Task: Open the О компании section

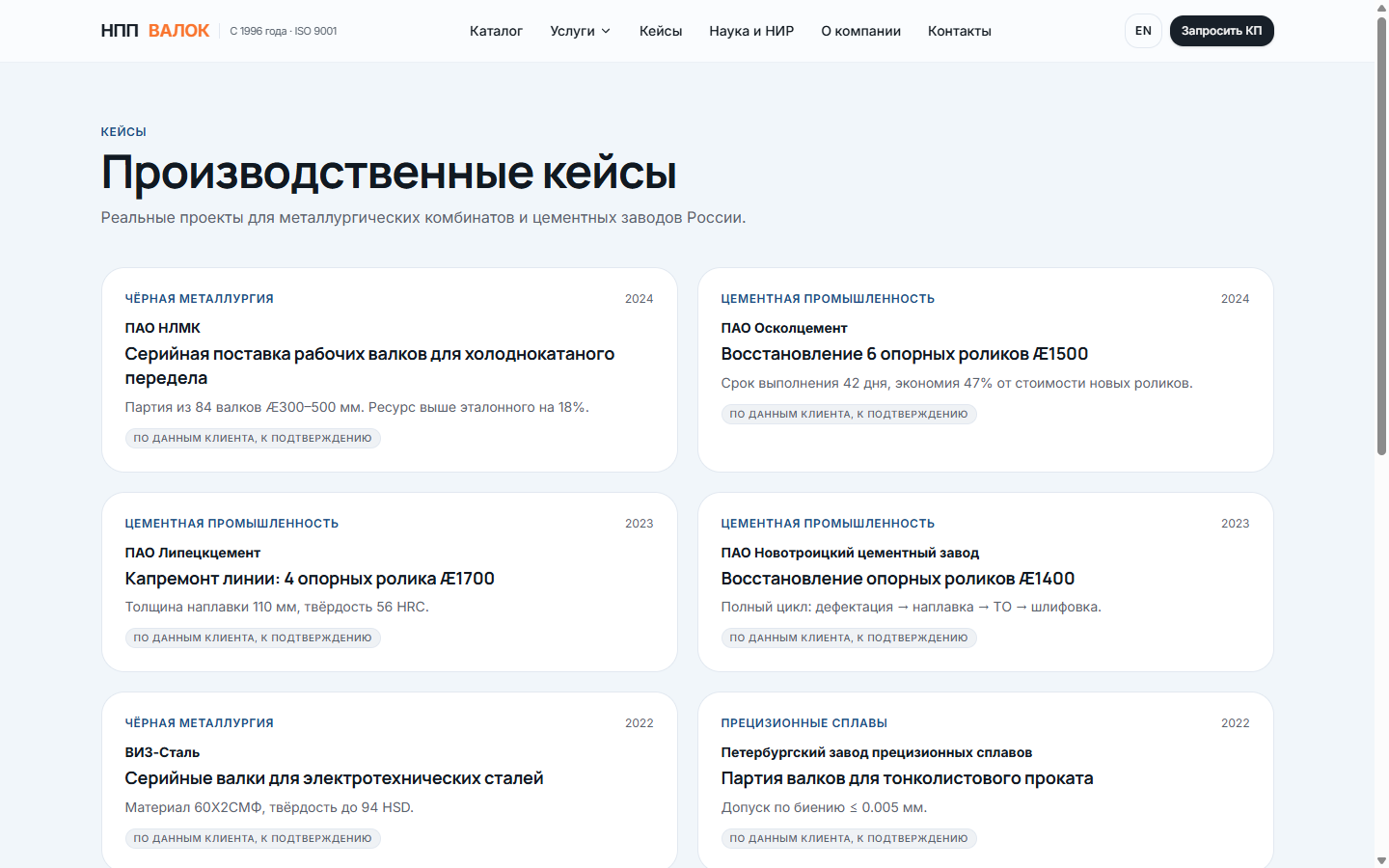Action: click(860, 31)
